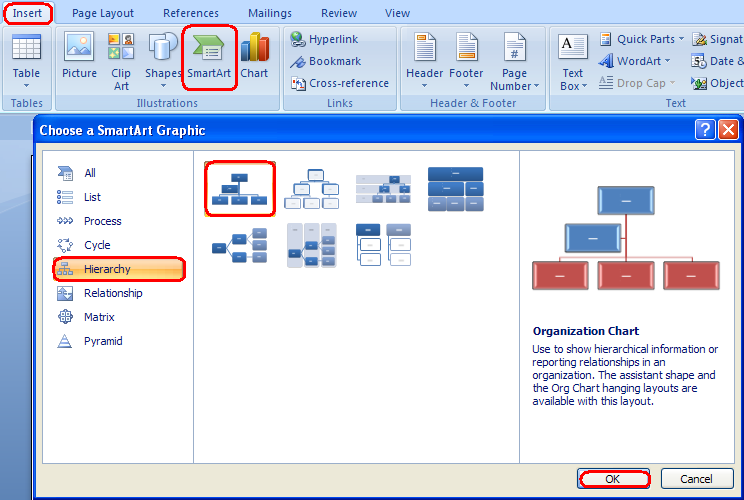Insert a Chart from the ribbon
This screenshot has height=500, width=744.
tap(254, 55)
